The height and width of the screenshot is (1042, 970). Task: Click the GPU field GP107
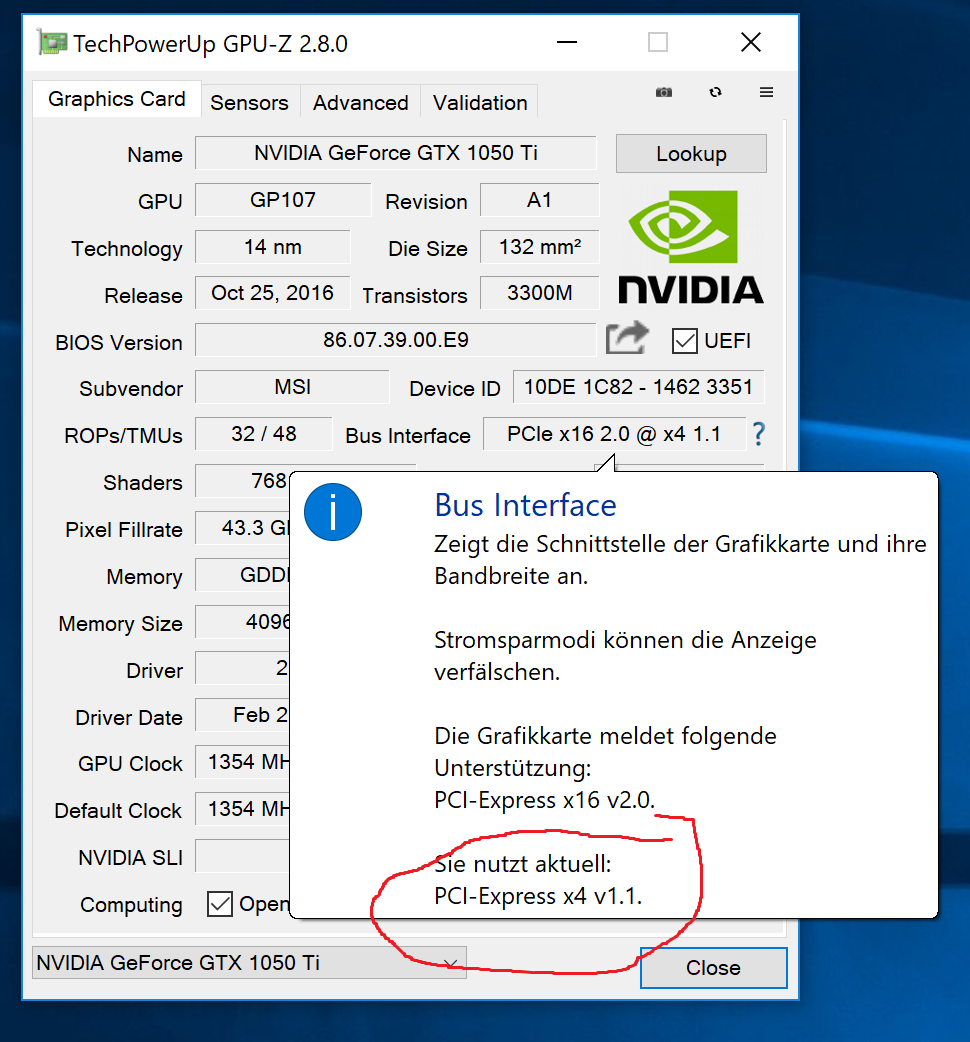[x=283, y=199]
